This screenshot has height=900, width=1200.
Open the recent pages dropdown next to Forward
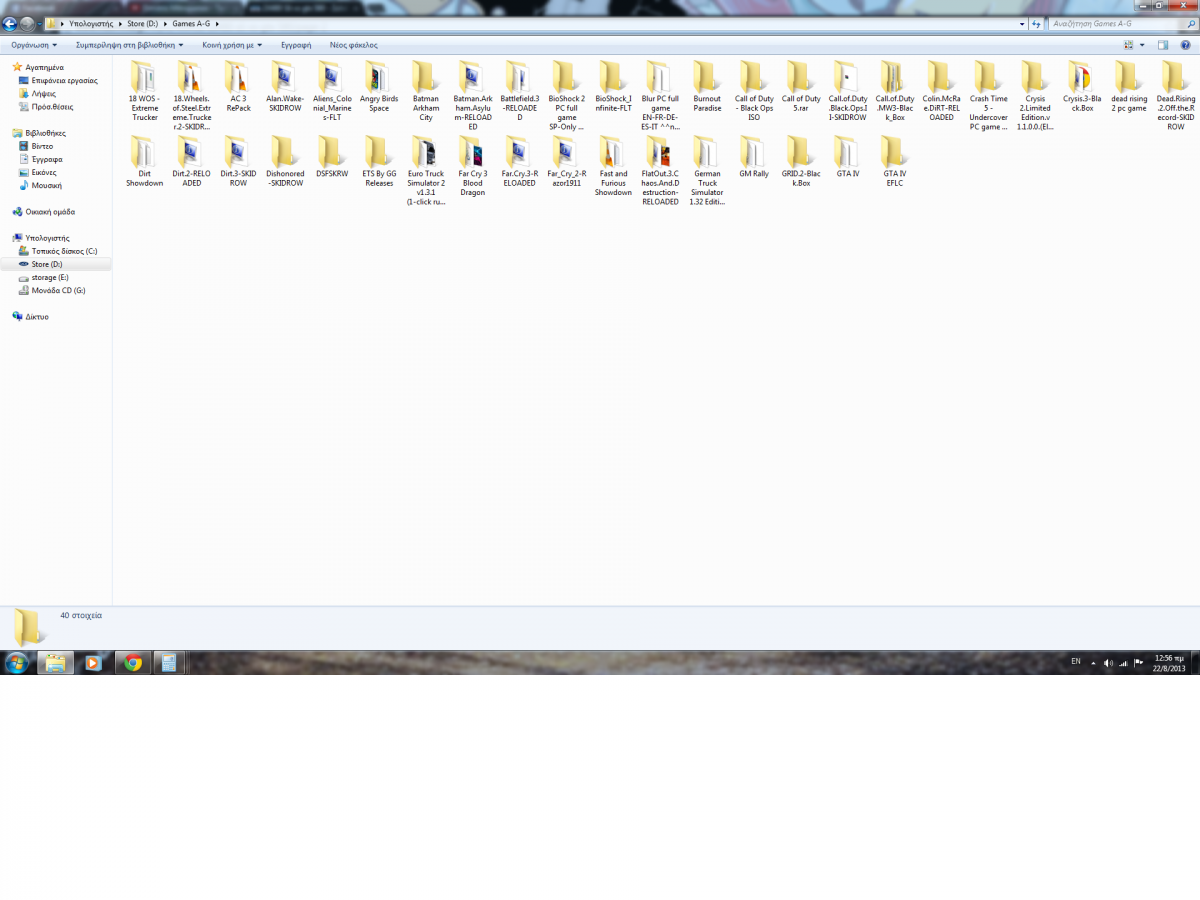click(39, 23)
